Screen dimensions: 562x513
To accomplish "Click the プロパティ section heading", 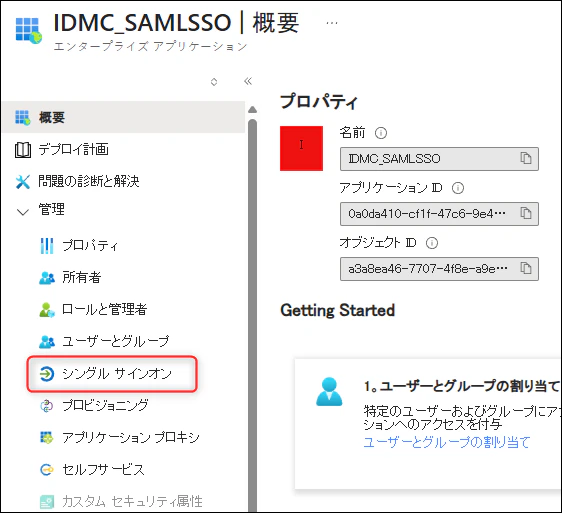I will pyautogui.click(x=319, y=101).
